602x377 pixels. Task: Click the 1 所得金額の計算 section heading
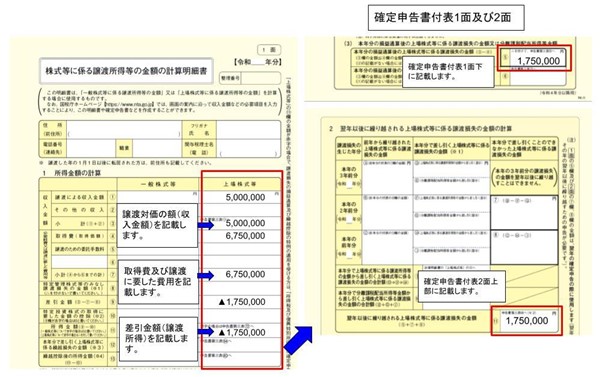point(72,173)
